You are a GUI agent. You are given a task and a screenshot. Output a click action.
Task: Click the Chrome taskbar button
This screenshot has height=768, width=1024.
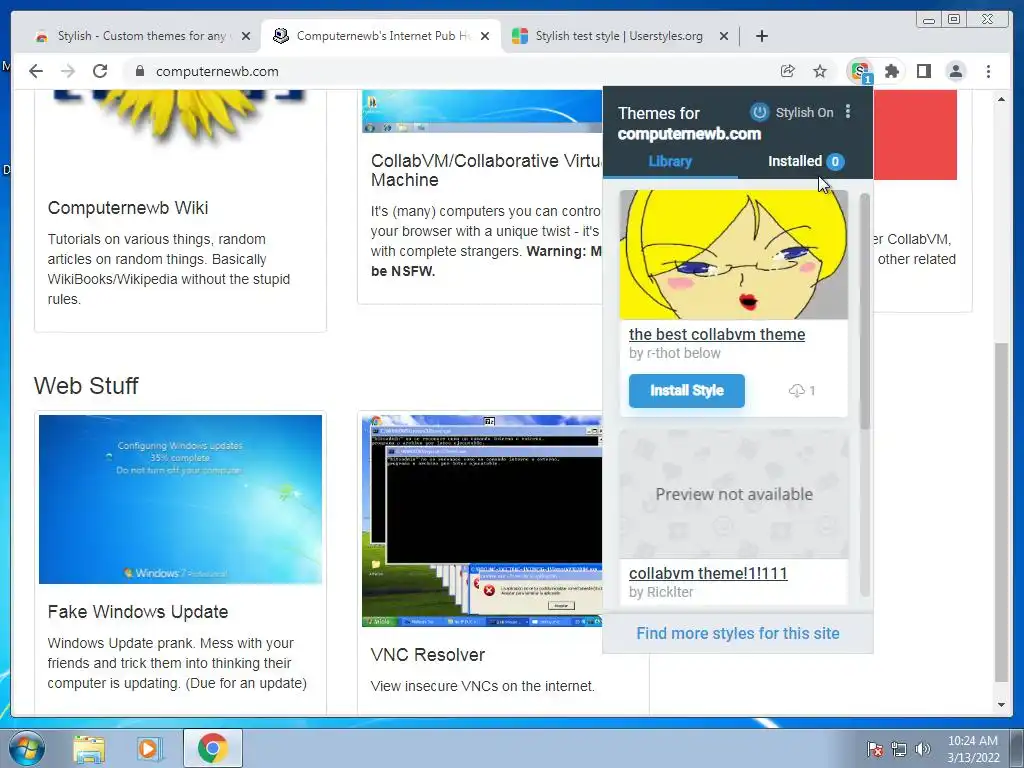(x=213, y=748)
